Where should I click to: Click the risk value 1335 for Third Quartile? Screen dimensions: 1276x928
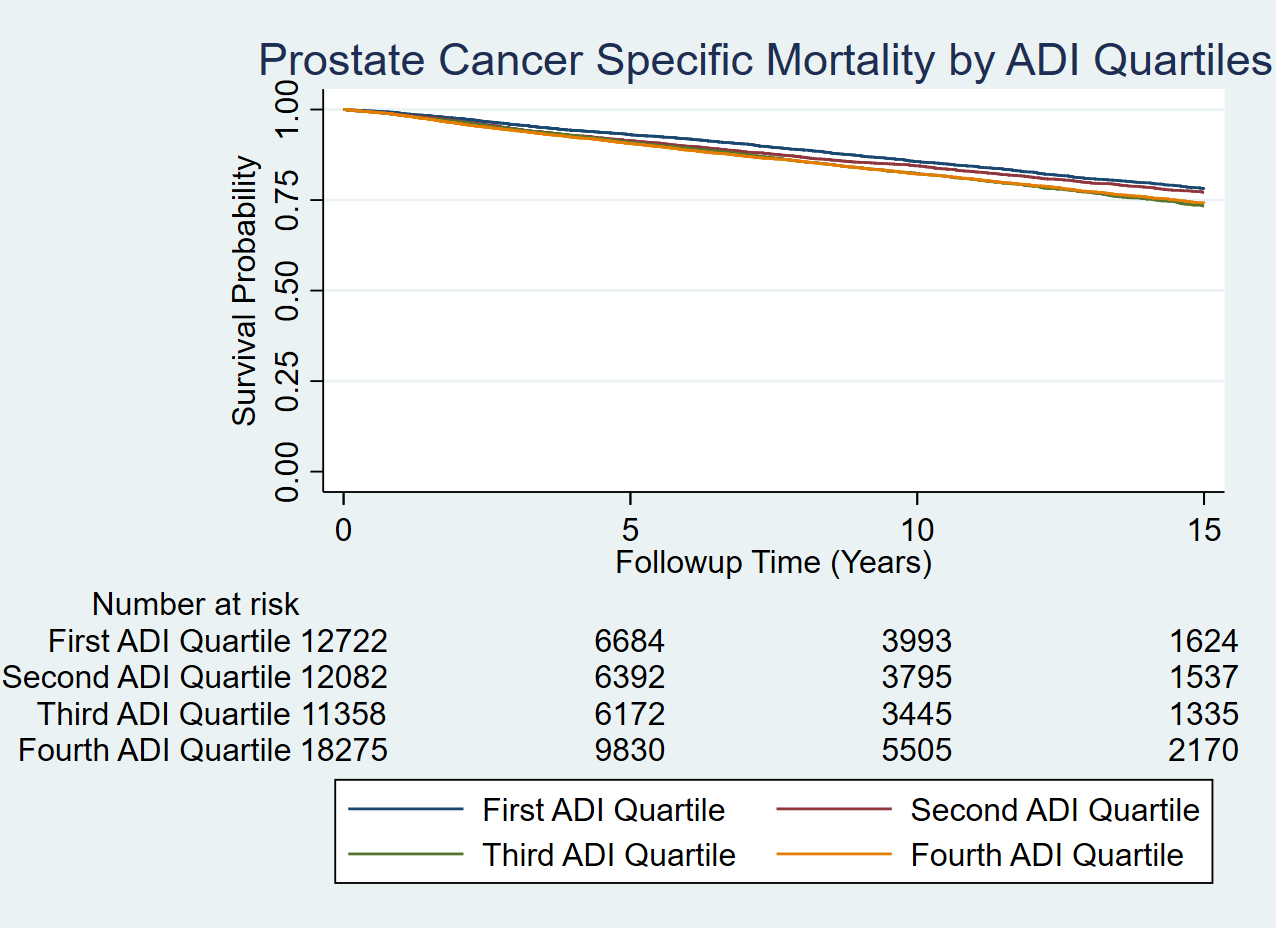click(x=1203, y=714)
